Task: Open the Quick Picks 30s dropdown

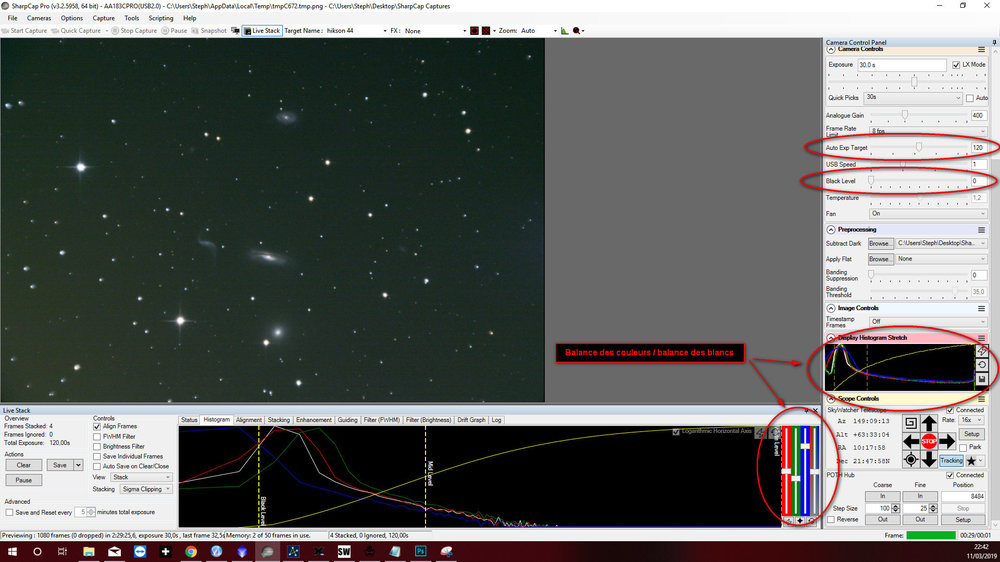Action: (913, 98)
